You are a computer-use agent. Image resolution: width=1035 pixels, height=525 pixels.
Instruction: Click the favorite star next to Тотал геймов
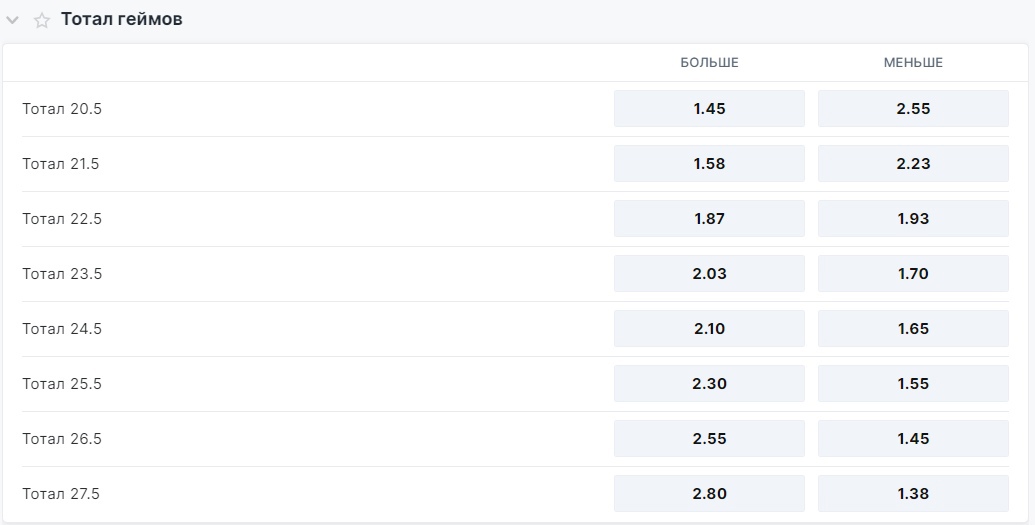[x=42, y=20]
